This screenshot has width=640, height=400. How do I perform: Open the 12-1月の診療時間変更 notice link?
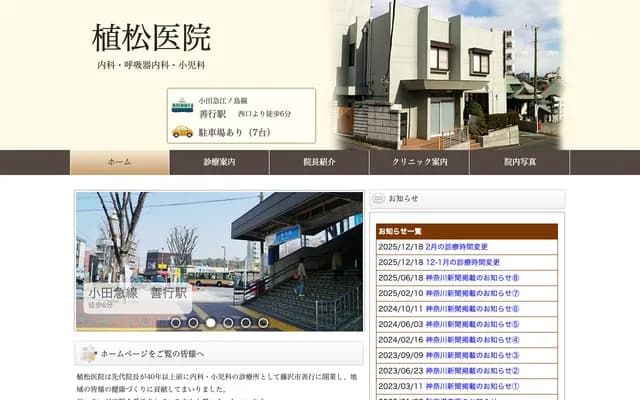pos(463,262)
